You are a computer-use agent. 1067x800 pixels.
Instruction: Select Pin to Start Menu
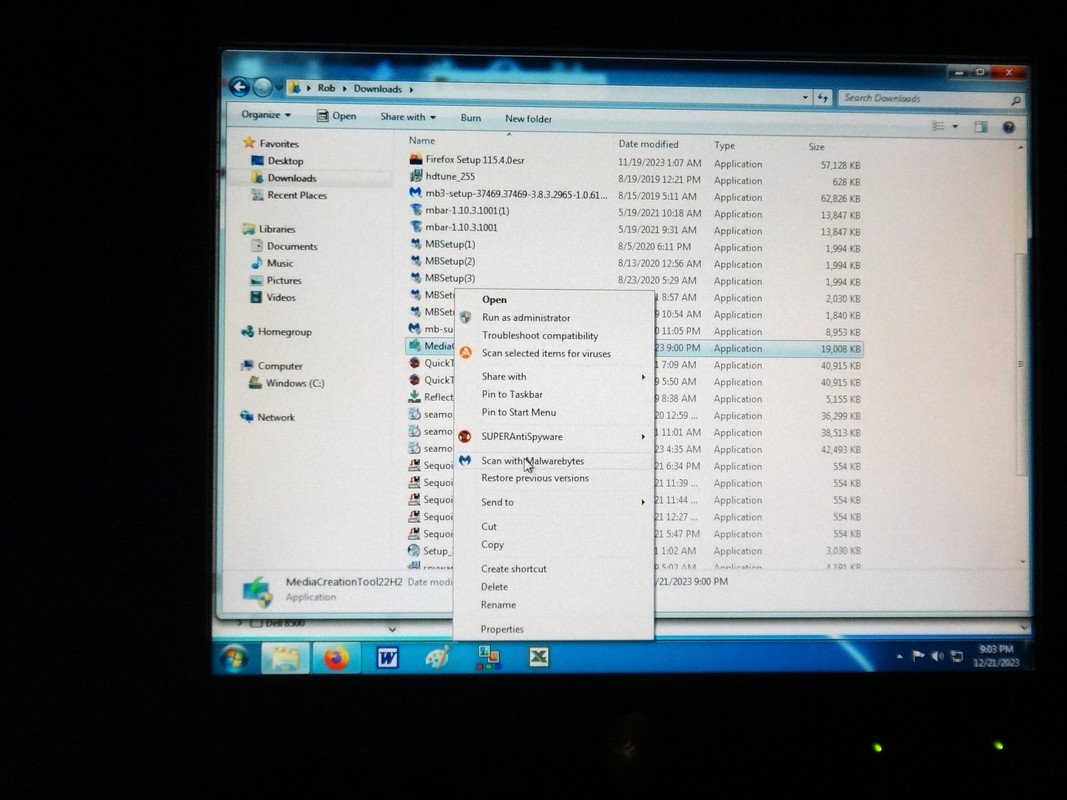(x=519, y=412)
